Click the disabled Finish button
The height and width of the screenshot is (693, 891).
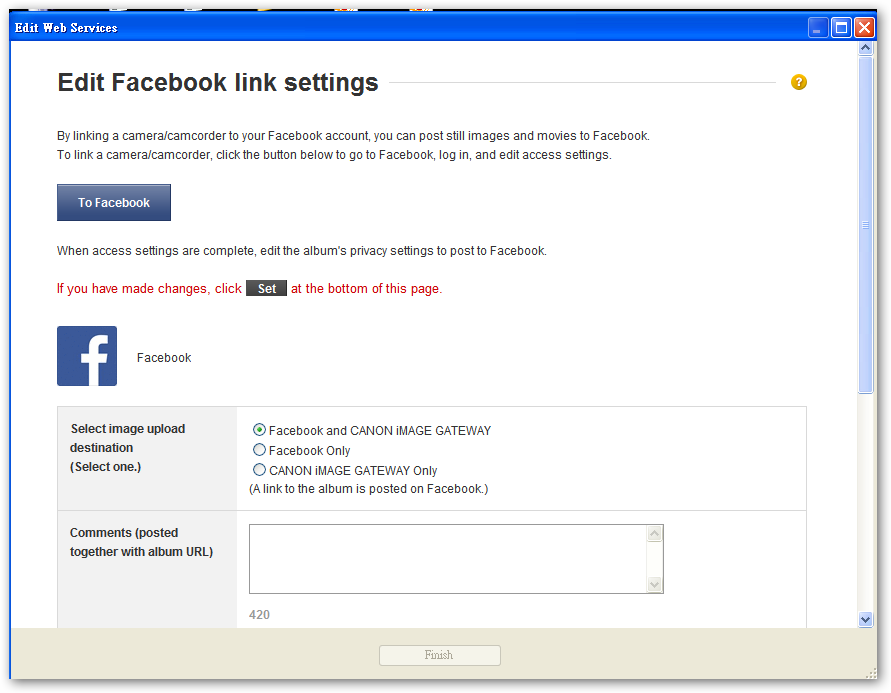(x=439, y=655)
